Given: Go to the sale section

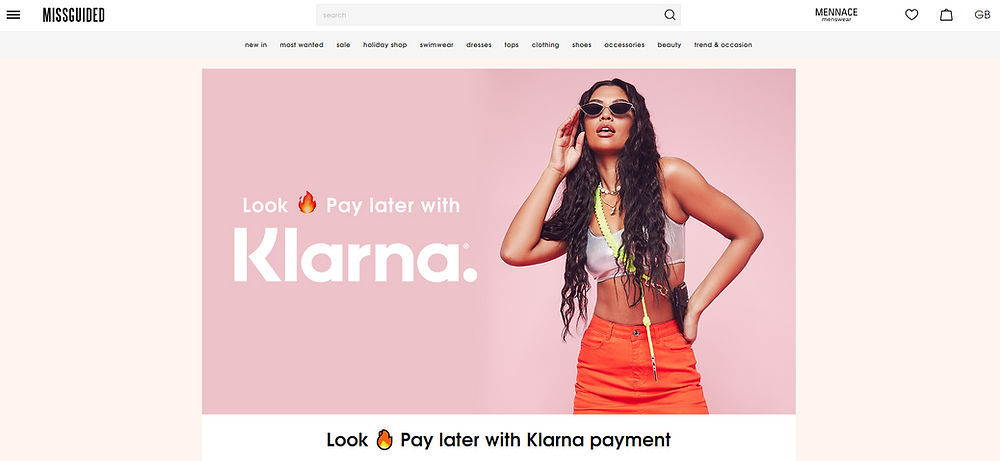Looking at the screenshot, I should pyautogui.click(x=343, y=45).
